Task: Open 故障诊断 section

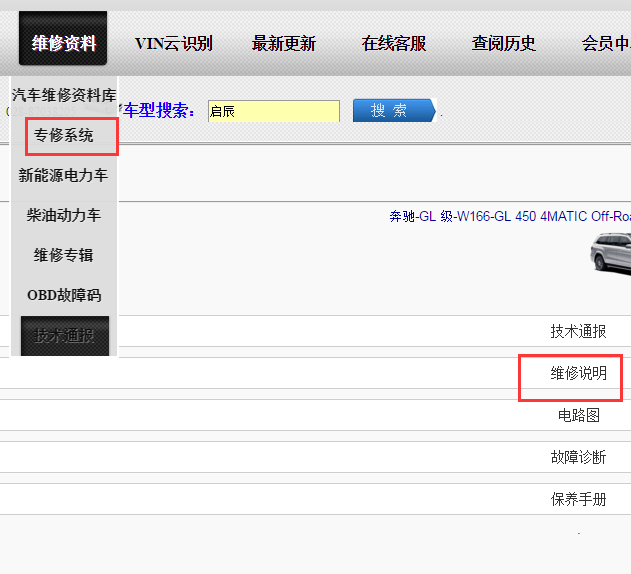Action: click(578, 457)
